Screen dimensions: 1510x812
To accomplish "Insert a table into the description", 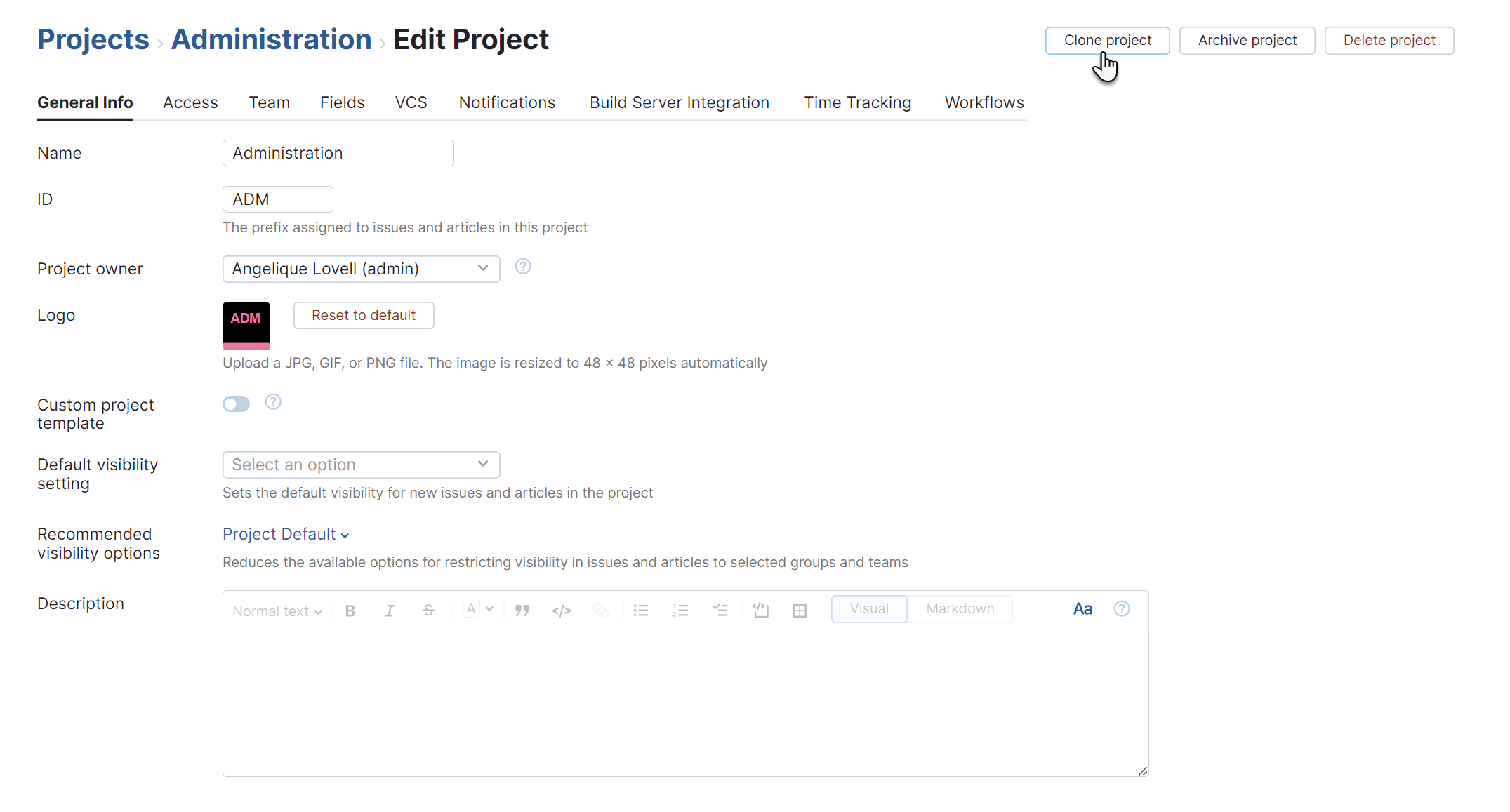I will [x=799, y=610].
